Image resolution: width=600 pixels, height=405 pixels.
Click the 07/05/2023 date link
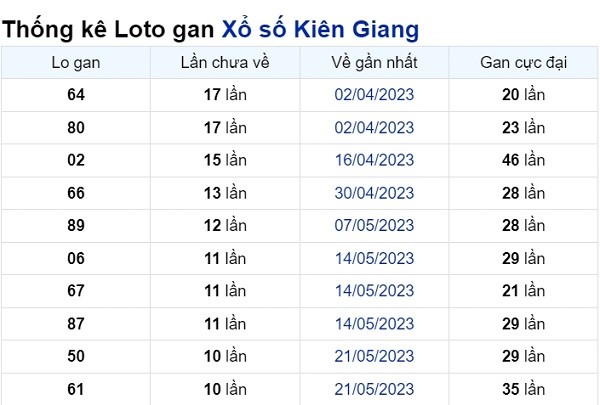[x=374, y=225]
